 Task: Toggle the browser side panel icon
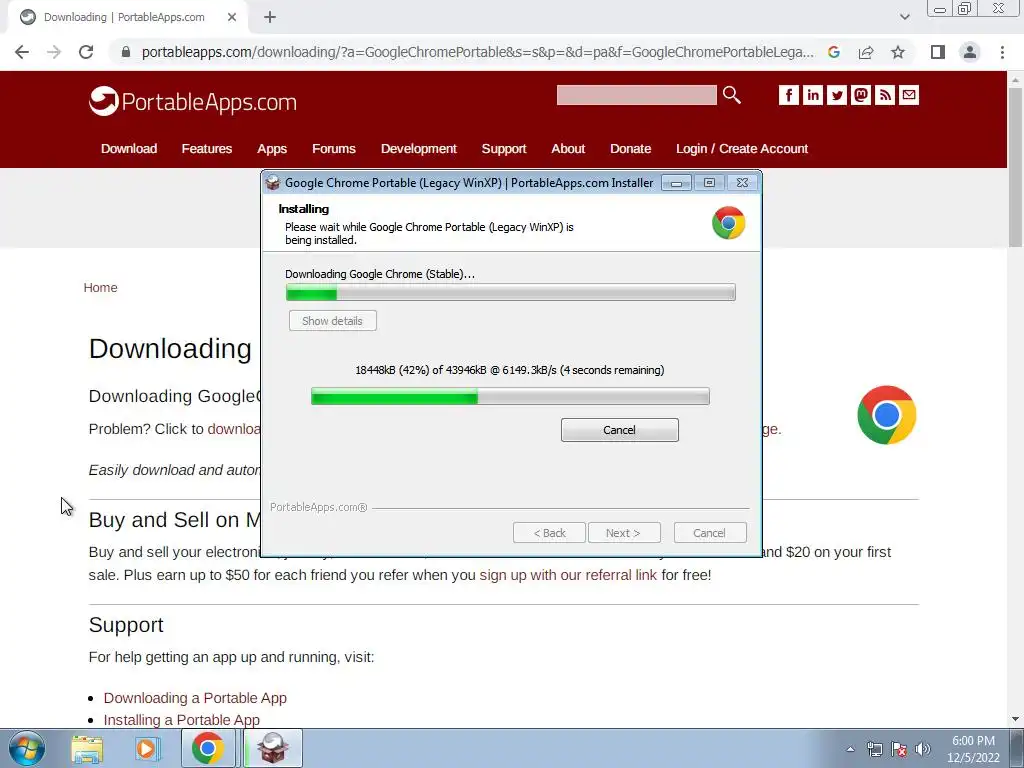point(938,52)
